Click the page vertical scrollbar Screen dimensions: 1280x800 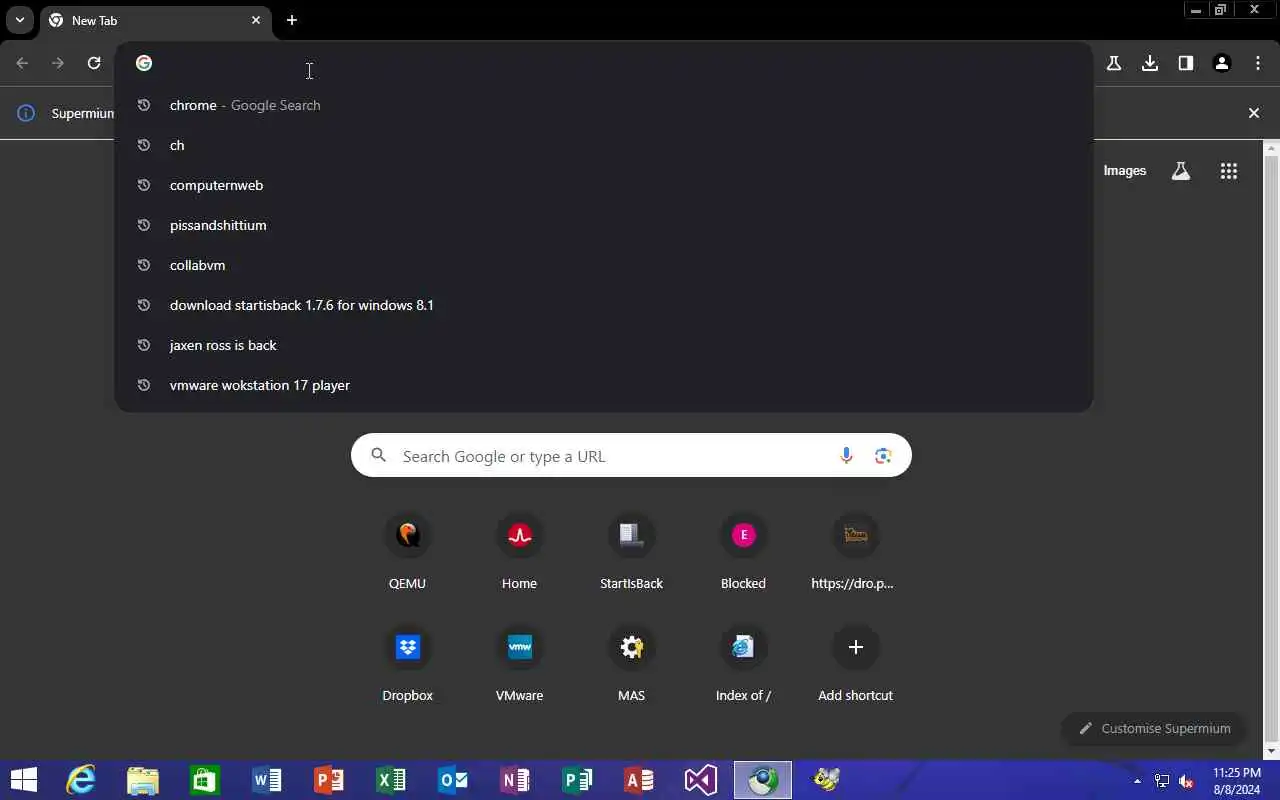[x=1272, y=450]
